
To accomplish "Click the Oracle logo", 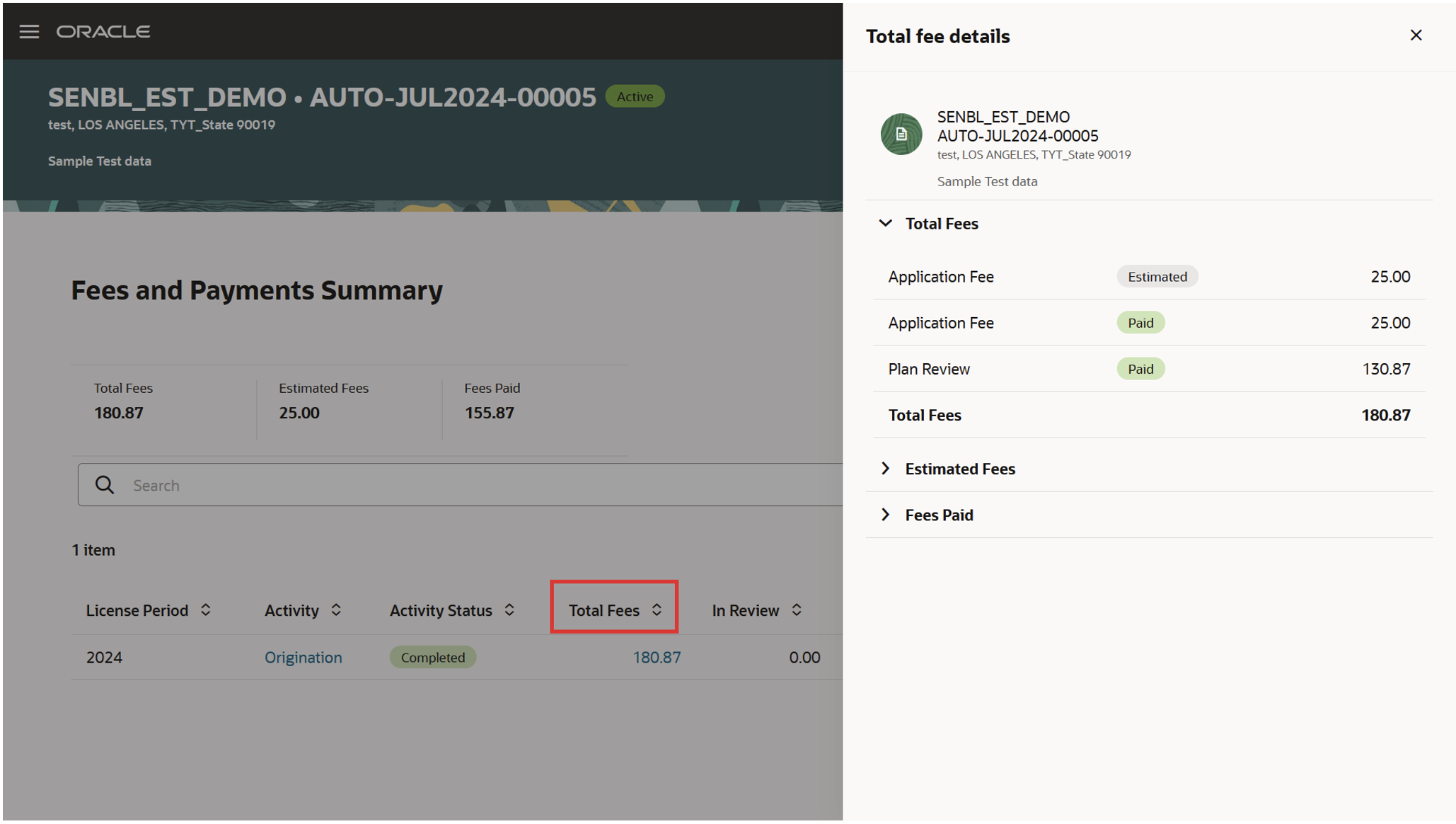I will [x=103, y=32].
